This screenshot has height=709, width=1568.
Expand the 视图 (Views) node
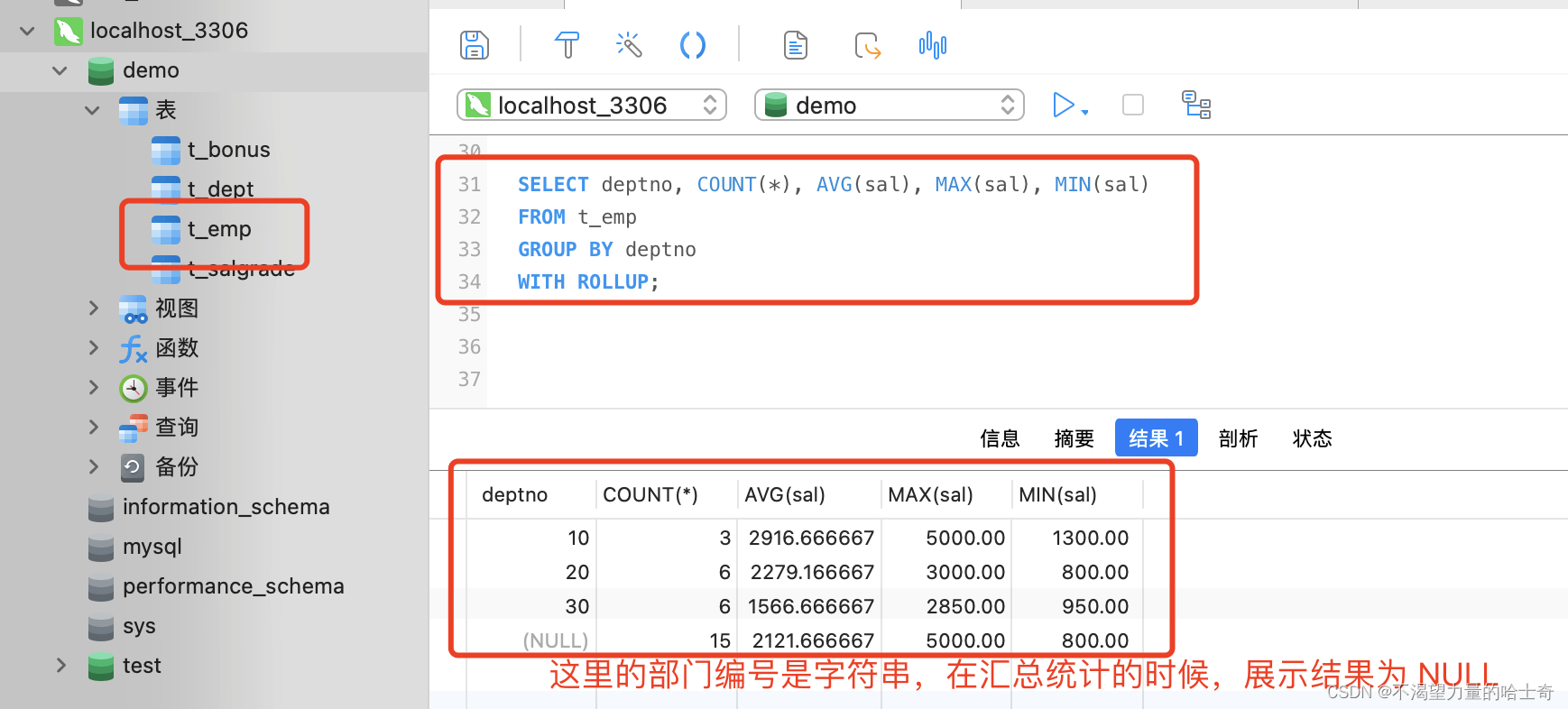93,308
